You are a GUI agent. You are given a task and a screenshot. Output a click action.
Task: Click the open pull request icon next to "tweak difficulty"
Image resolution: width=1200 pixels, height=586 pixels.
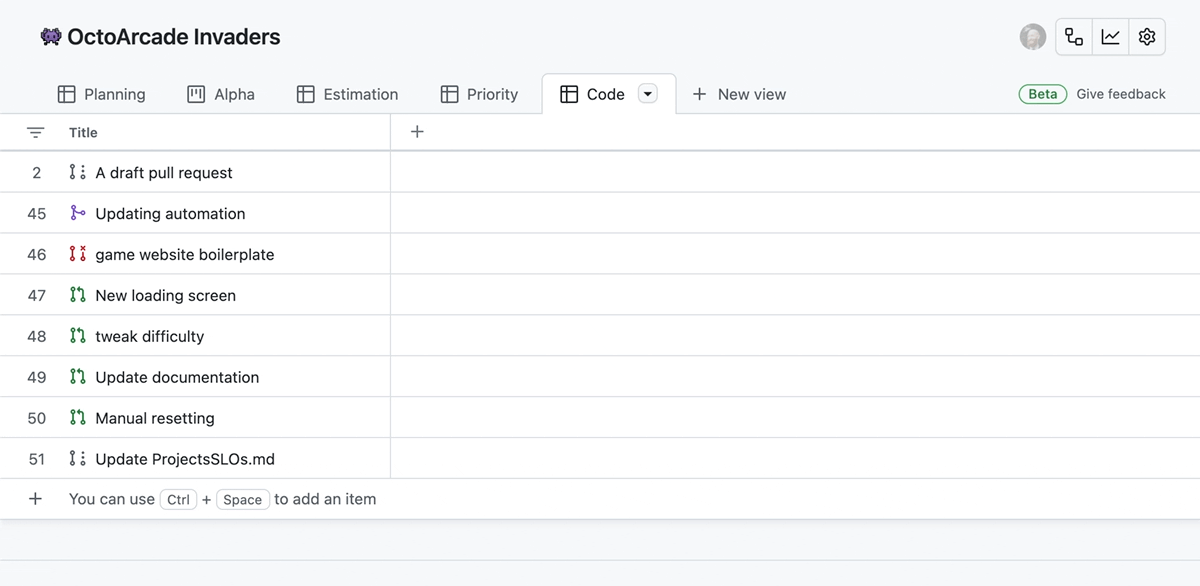pos(78,336)
